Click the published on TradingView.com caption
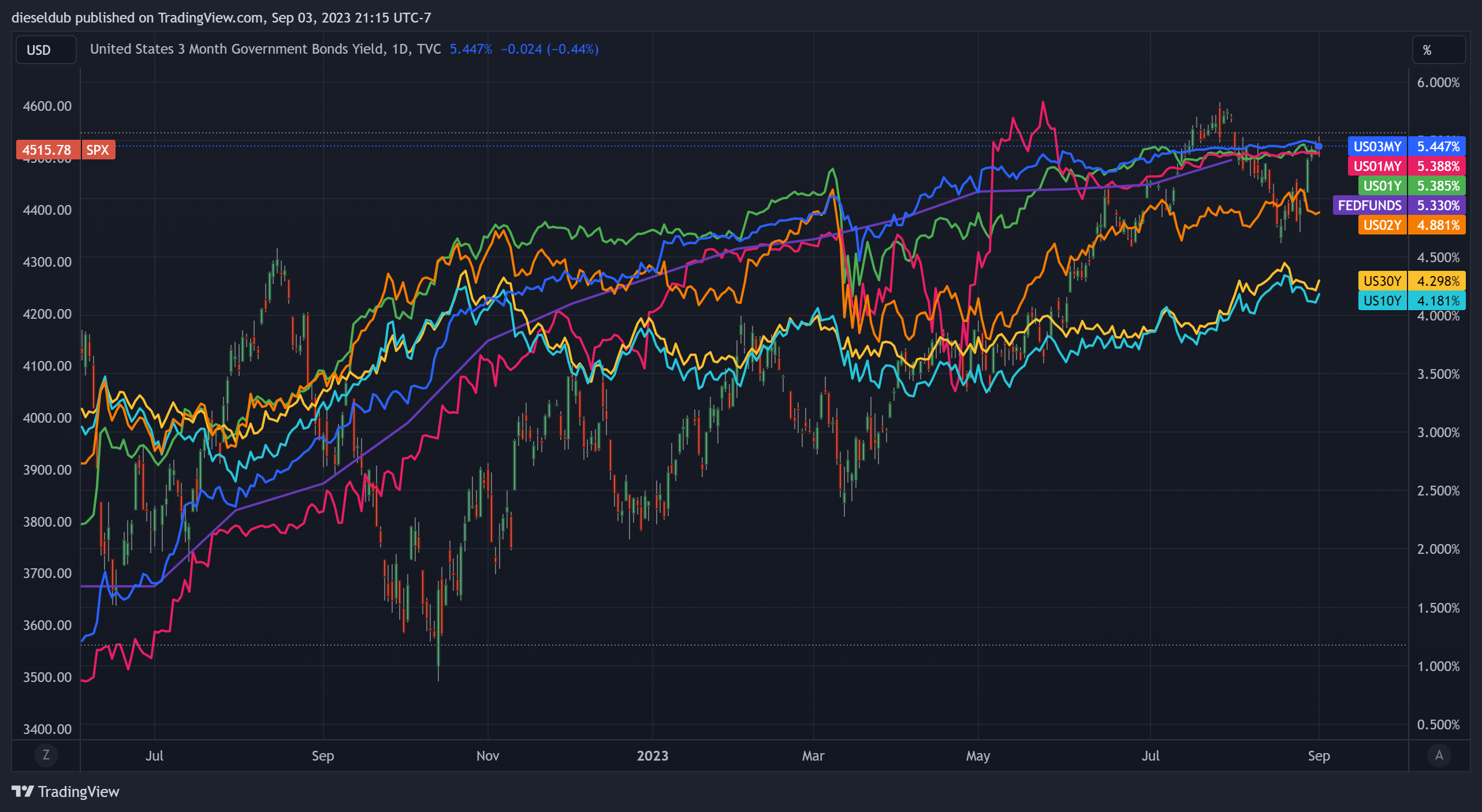Image resolution: width=1482 pixels, height=812 pixels. (221, 17)
